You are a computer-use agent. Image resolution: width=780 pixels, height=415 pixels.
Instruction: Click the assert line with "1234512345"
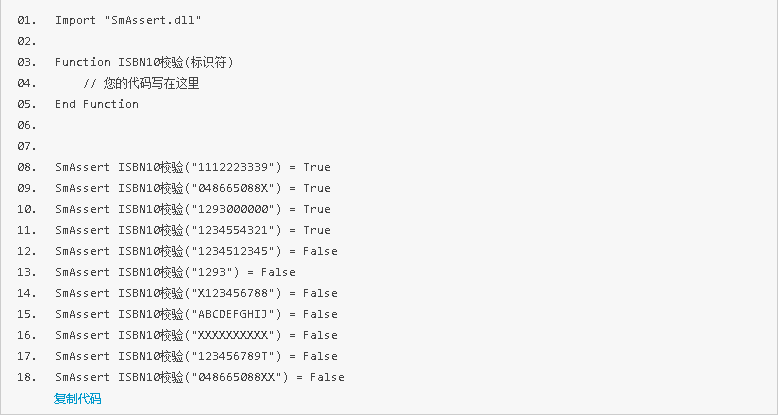point(196,251)
